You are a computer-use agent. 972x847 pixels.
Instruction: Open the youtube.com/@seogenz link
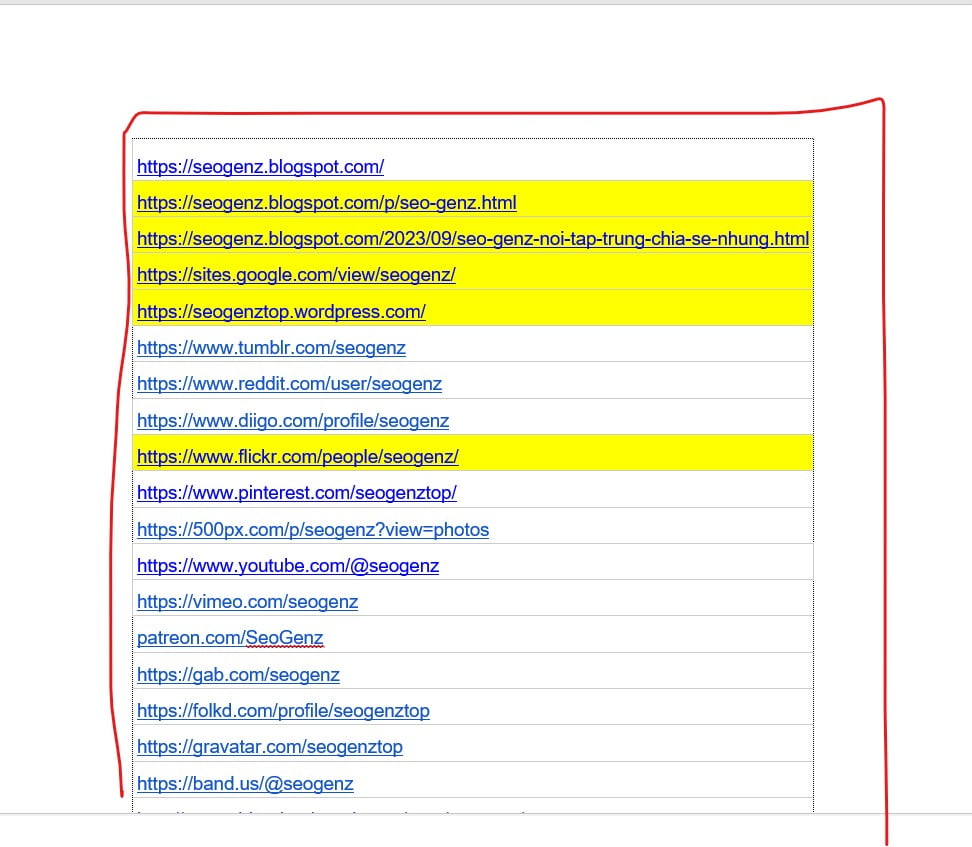tap(288, 565)
